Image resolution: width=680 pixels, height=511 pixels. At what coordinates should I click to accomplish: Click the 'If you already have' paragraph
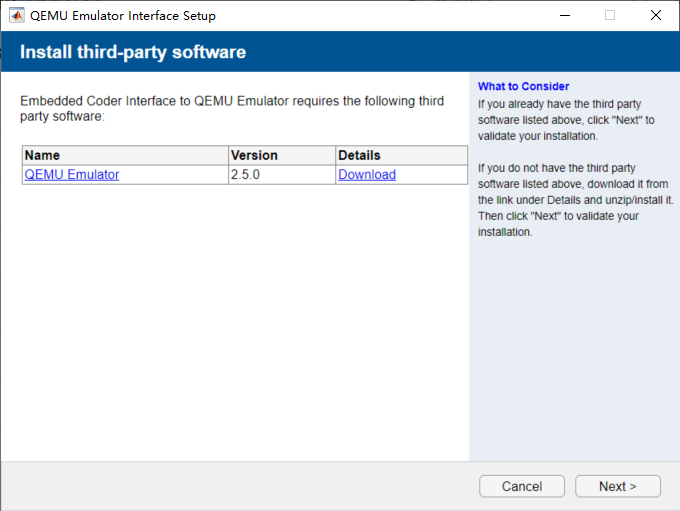coord(566,120)
